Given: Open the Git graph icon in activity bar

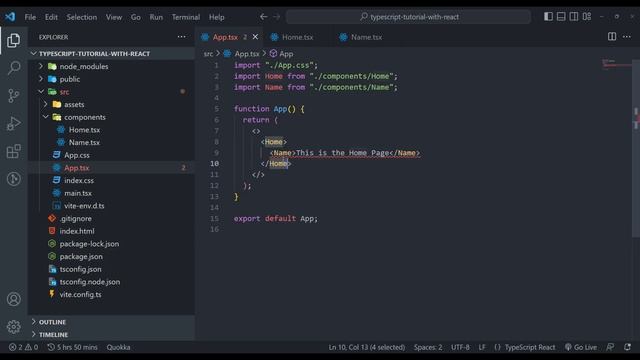Looking at the screenshot, I should coord(13,179).
